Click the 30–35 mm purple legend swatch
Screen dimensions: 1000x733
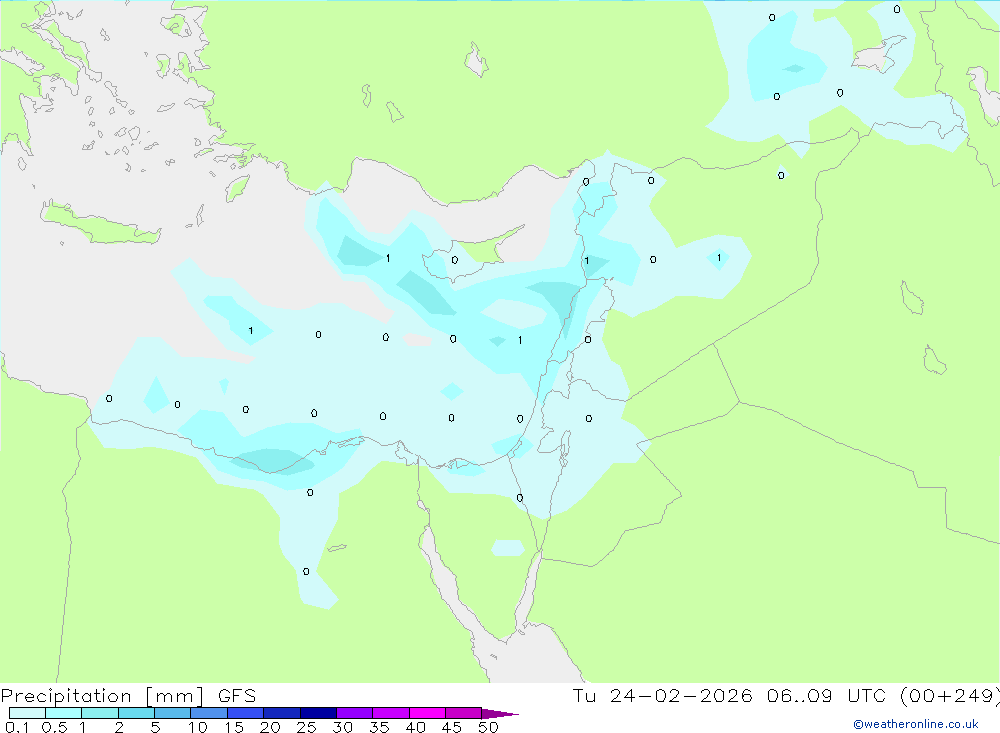pos(355,713)
